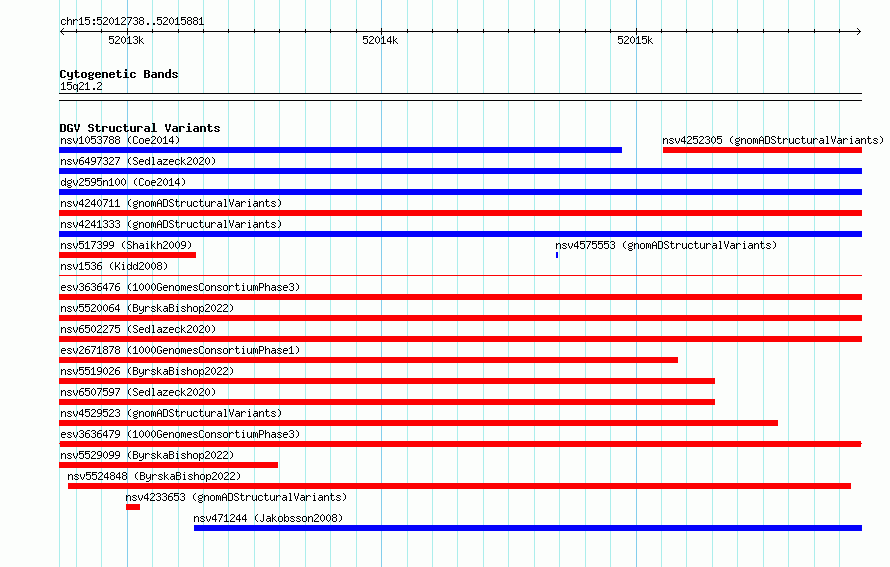Click the blue bar under nsv4241333
Screen dimensions: 890x567
point(460,234)
